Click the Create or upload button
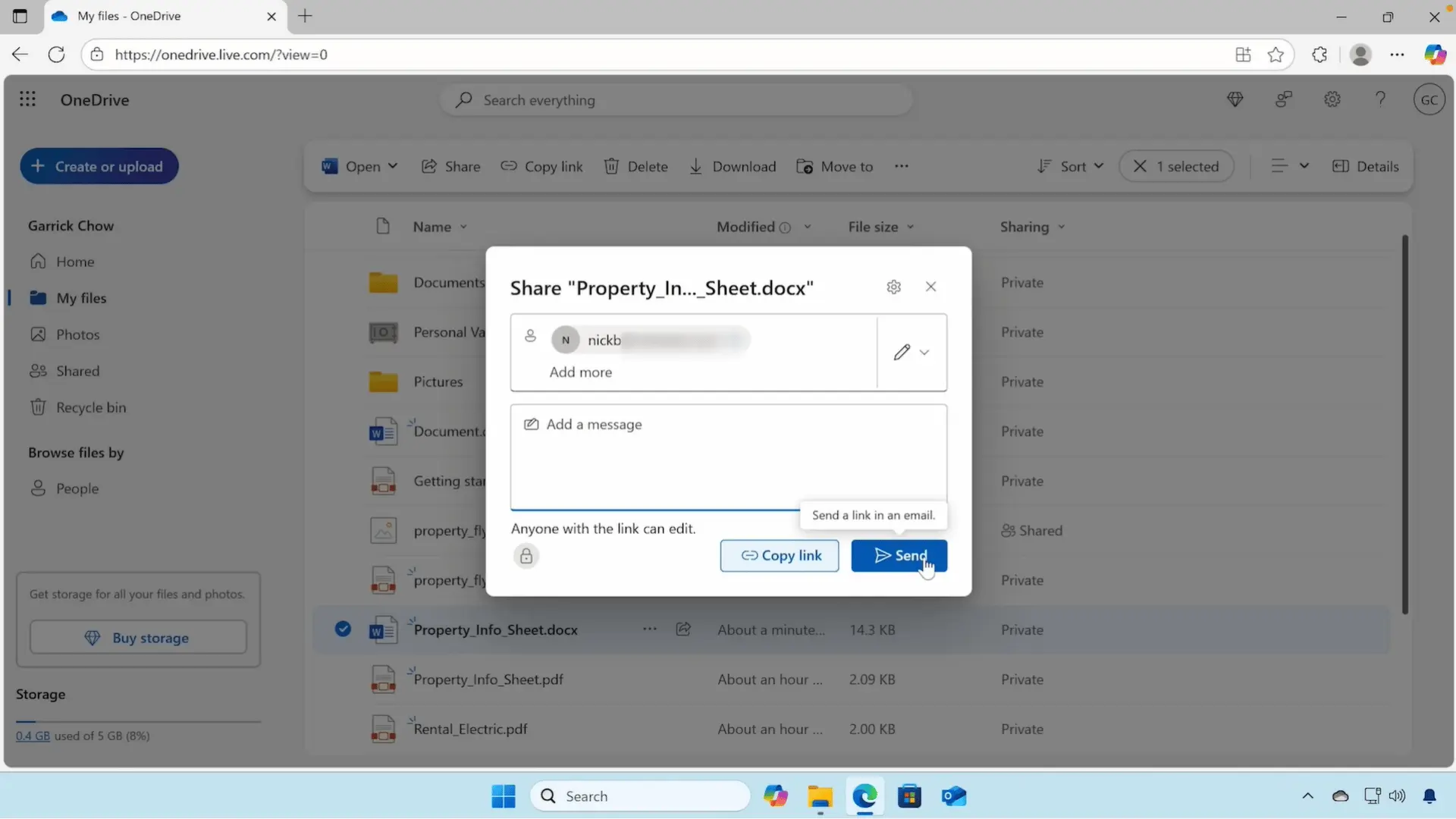The height and width of the screenshot is (819, 1456). (99, 166)
